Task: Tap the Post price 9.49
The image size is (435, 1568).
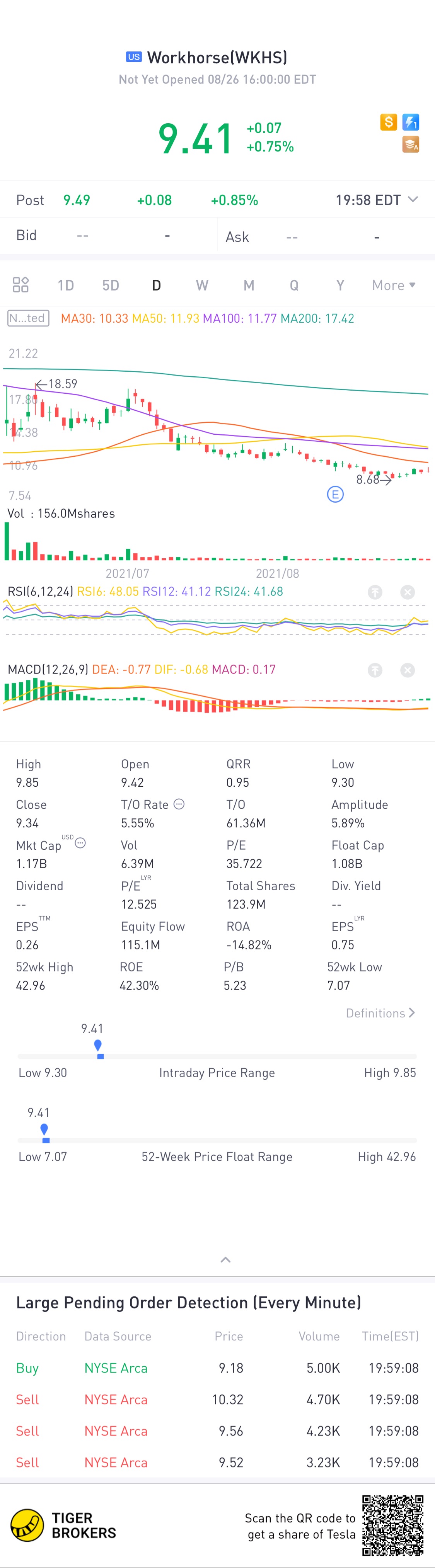Action: coord(77,200)
